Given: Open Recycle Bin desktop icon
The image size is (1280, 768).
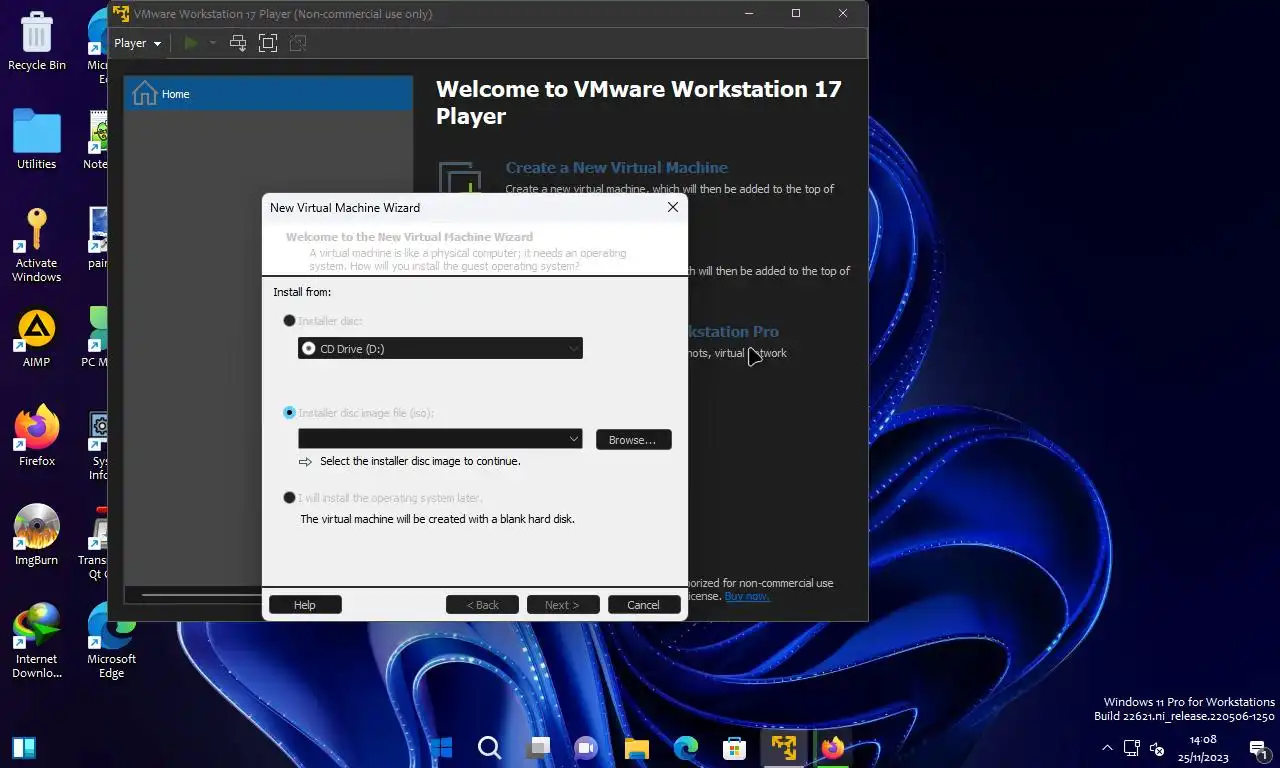Looking at the screenshot, I should pos(37,41).
